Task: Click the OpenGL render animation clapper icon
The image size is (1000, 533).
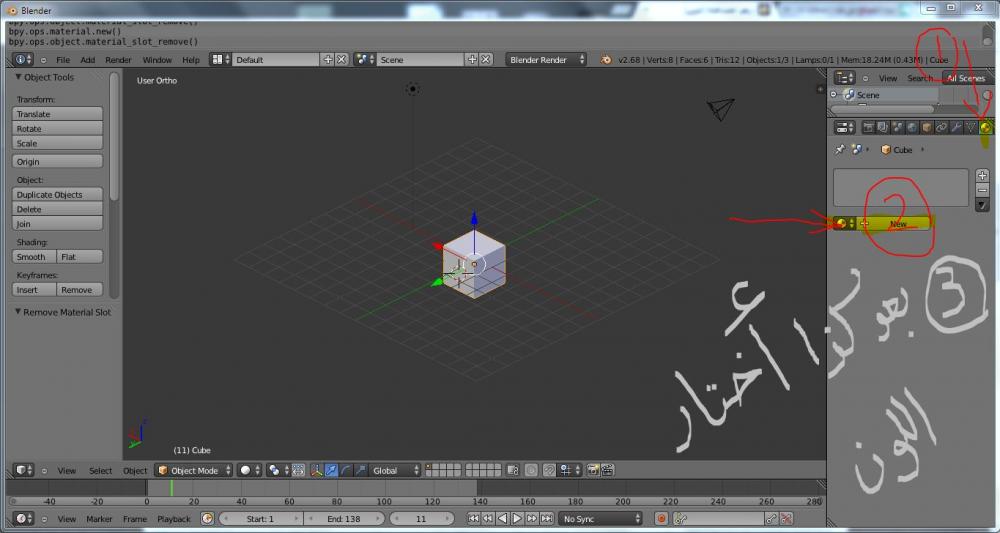Action: (607, 471)
